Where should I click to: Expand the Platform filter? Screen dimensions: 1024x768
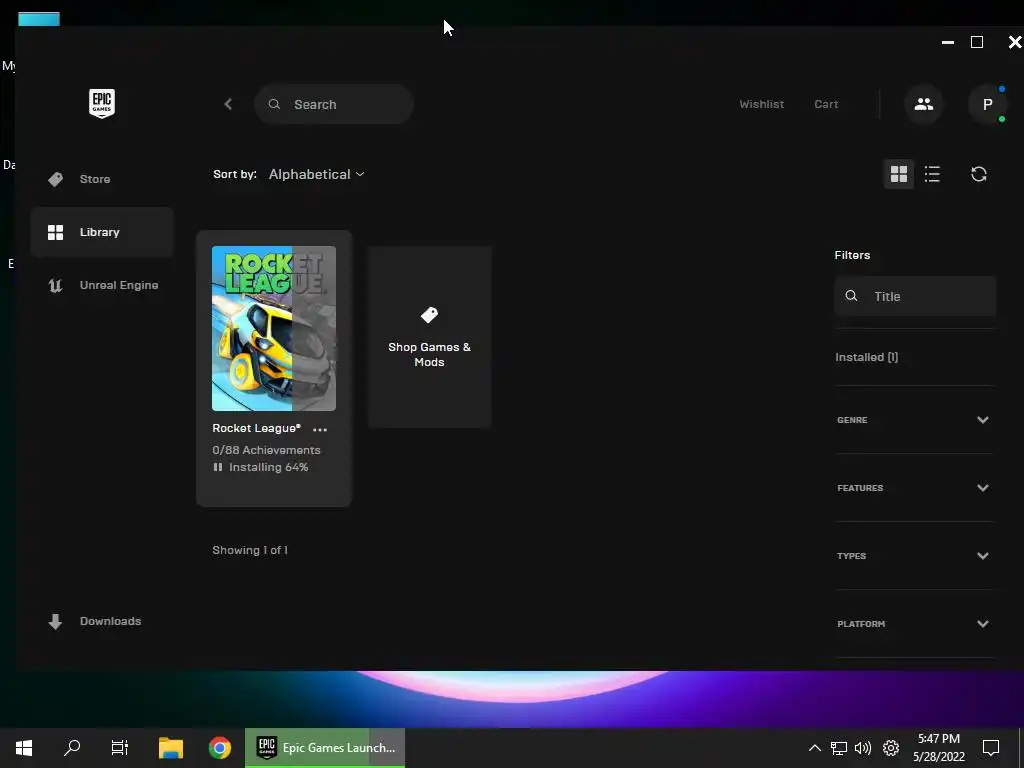pos(914,624)
